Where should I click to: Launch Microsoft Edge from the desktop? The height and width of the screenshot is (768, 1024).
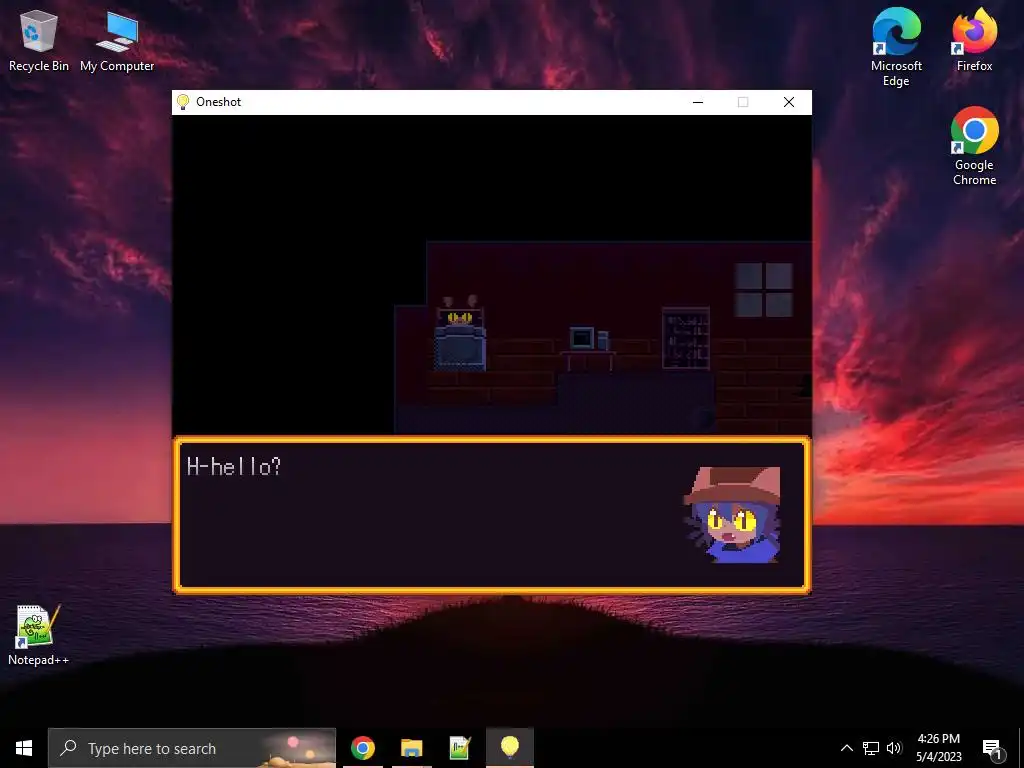[x=896, y=47]
